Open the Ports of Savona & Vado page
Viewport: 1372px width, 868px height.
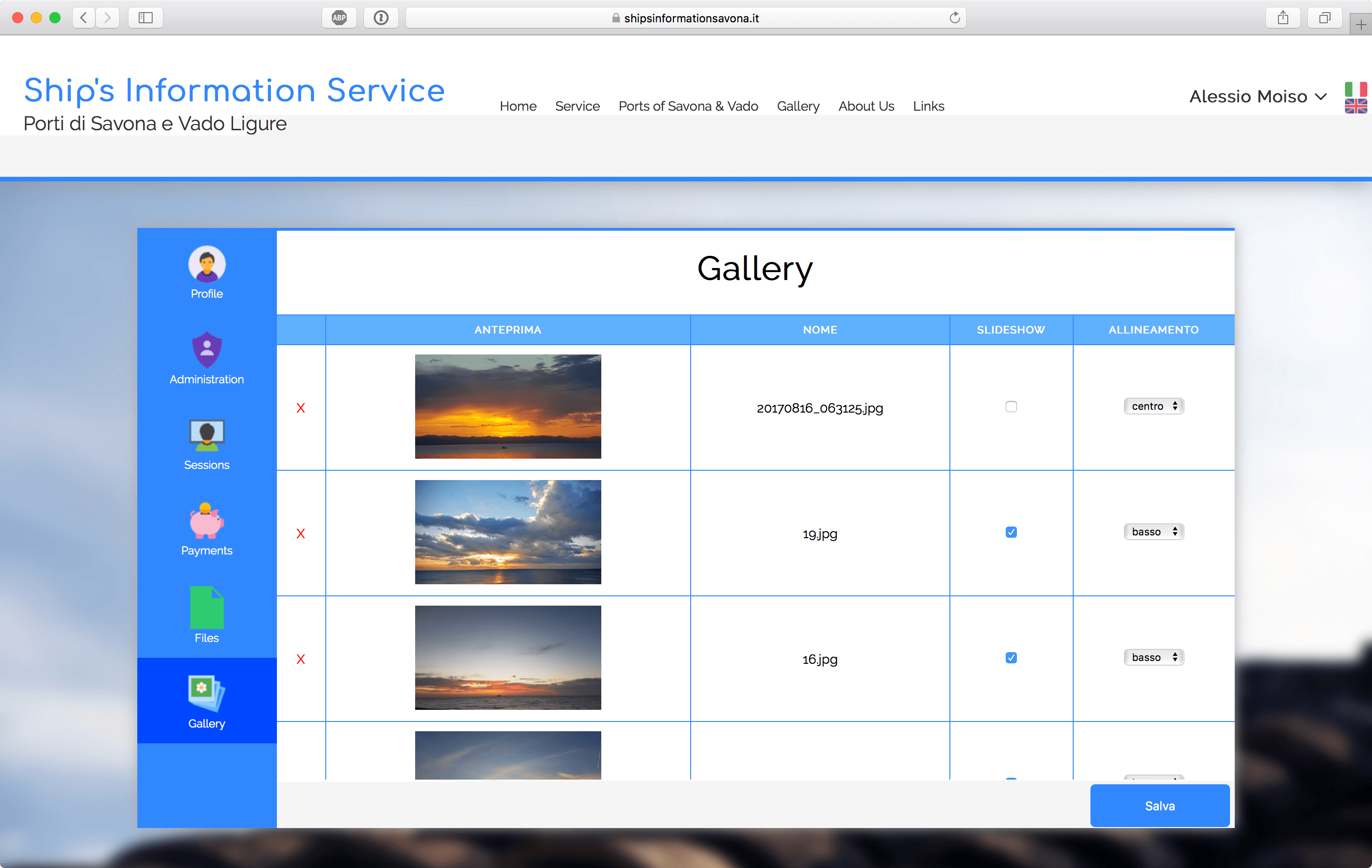click(x=688, y=106)
